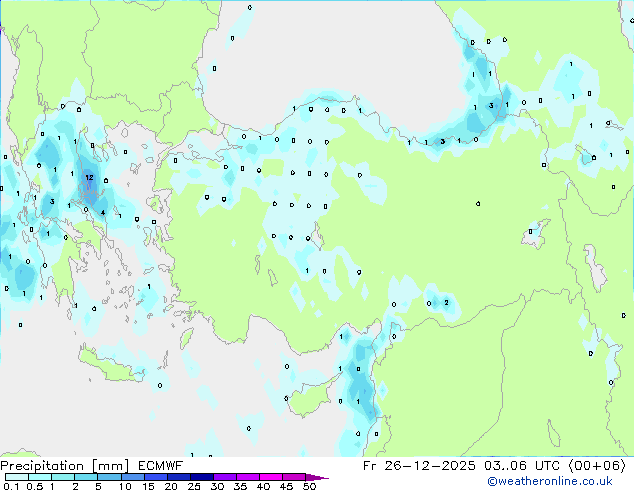Click the "ECMWF" model label
634x490 pixels.
[161, 466]
